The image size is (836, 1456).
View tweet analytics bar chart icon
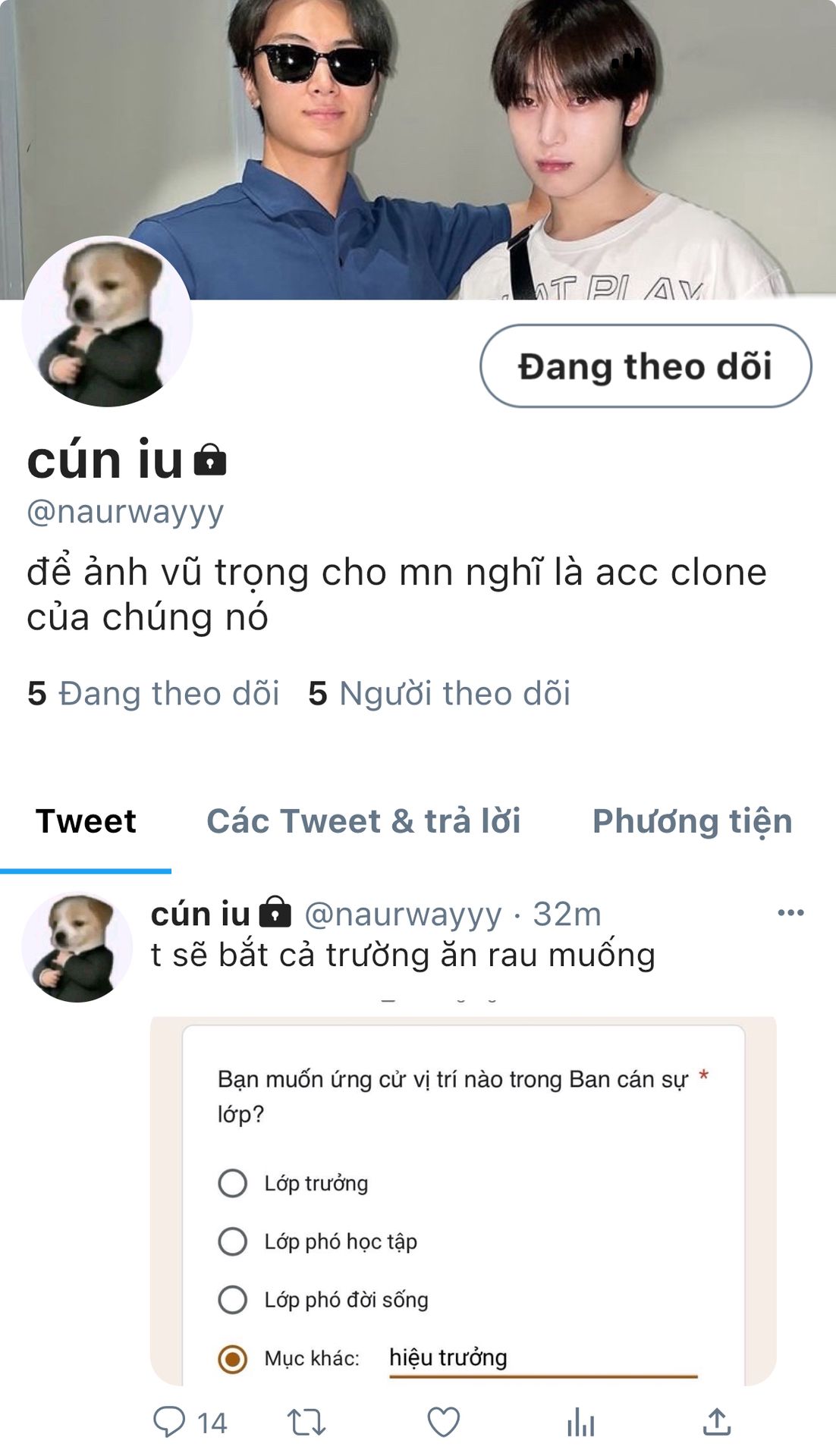580,1423
